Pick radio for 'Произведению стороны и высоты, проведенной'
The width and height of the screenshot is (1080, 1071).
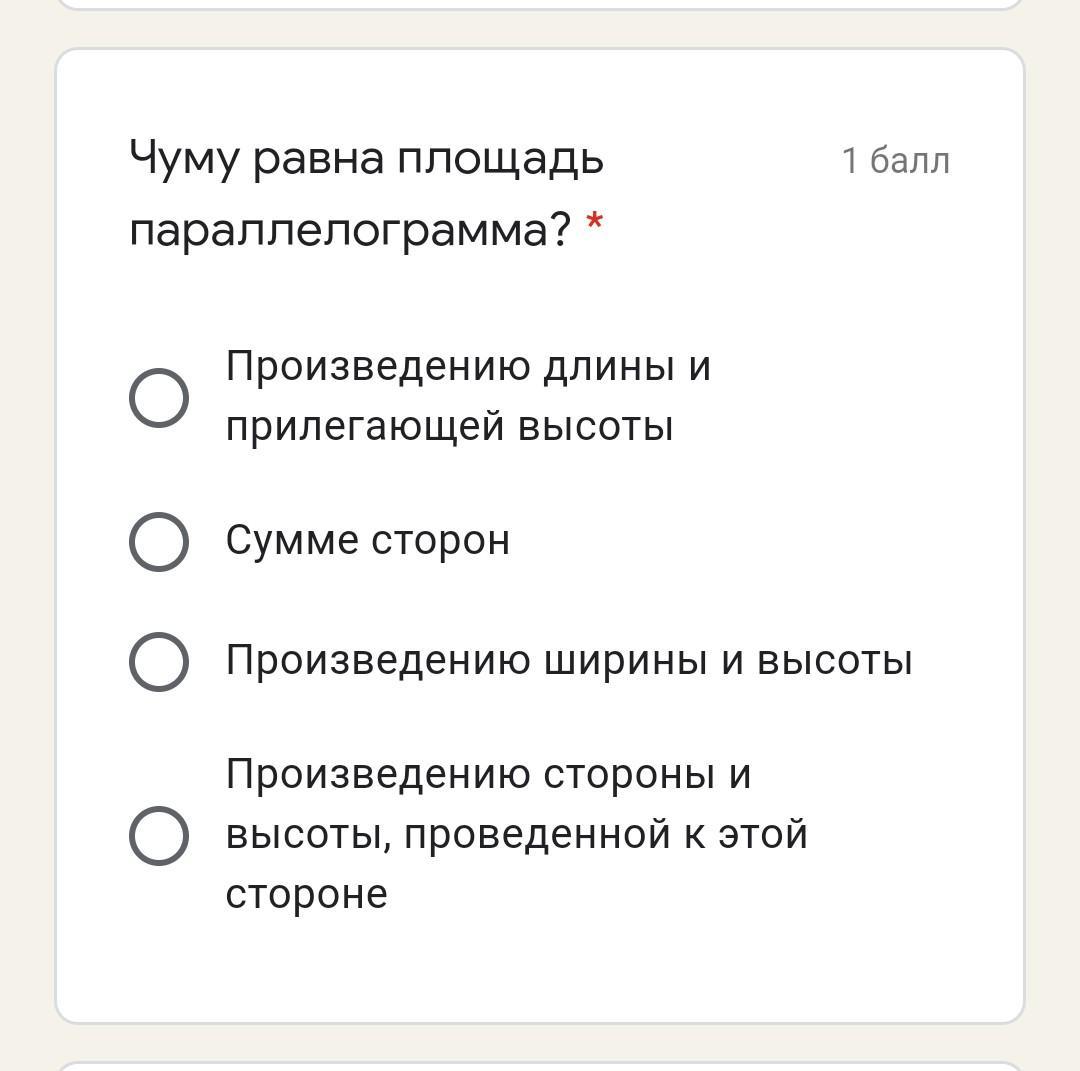[x=159, y=835]
